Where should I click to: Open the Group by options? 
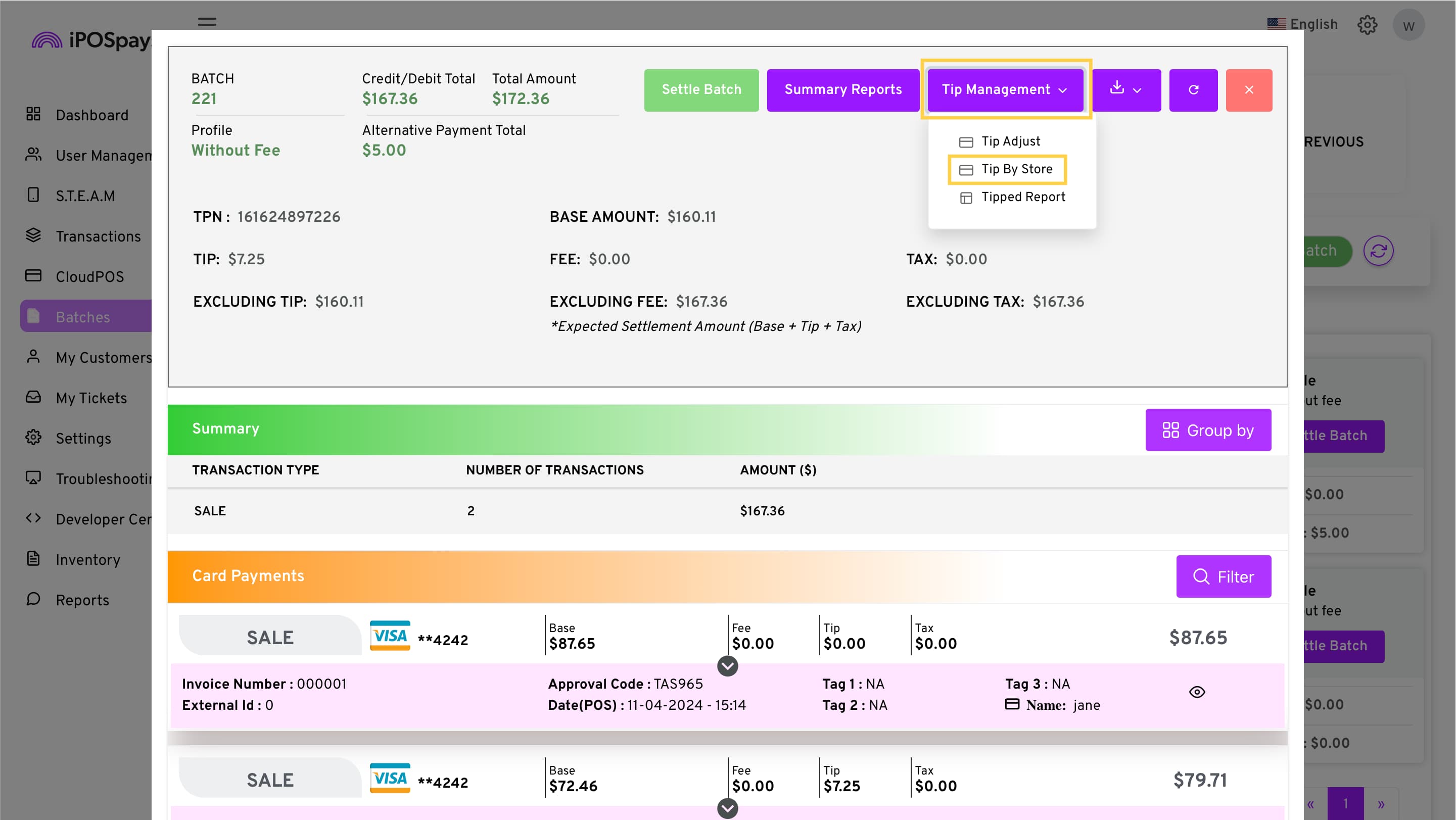pos(1208,430)
